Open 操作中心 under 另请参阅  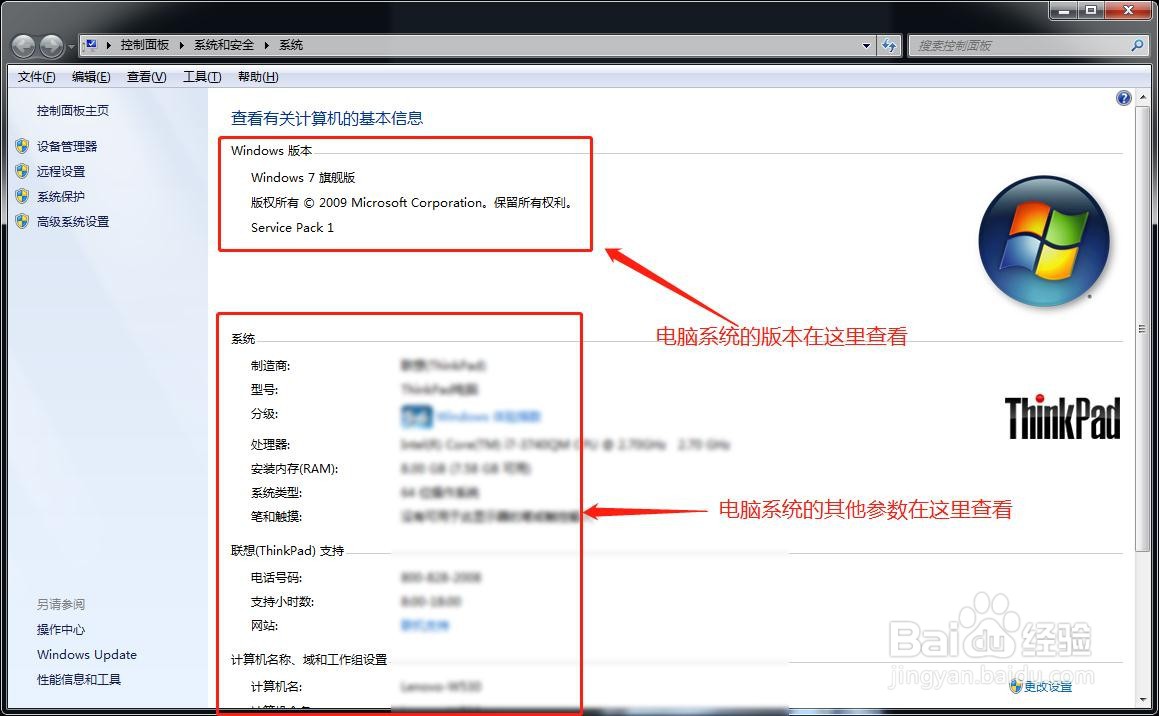[61, 630]
